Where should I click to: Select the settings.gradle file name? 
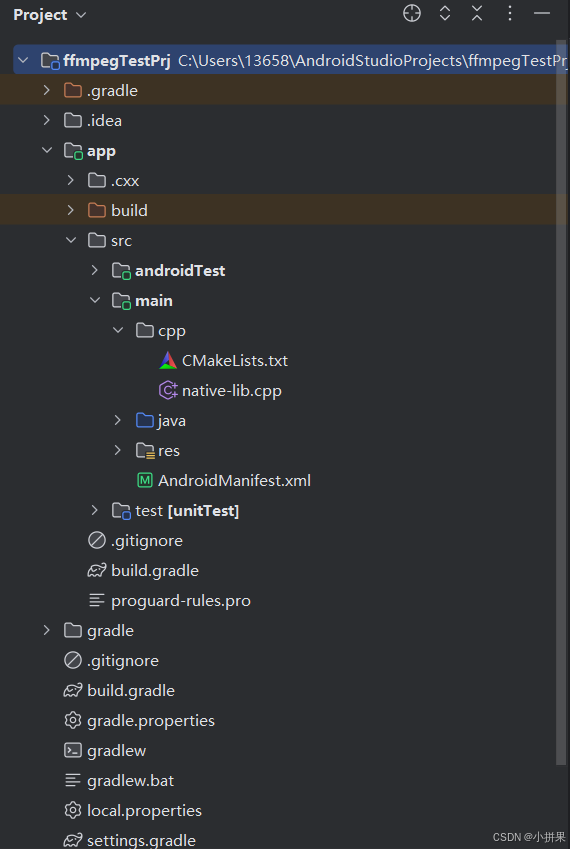[x=141, y=841]
